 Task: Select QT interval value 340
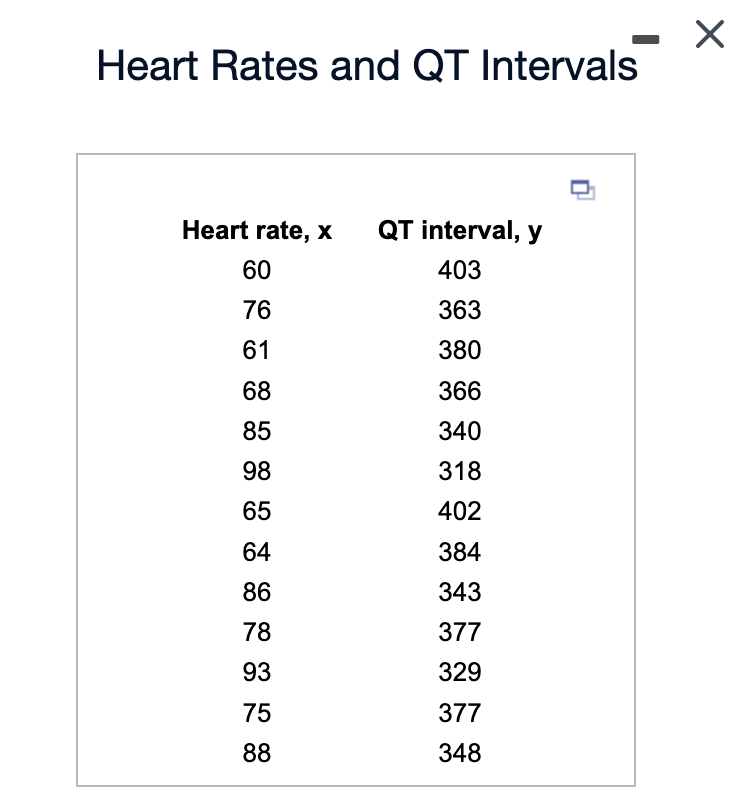(x=459, y=431)
